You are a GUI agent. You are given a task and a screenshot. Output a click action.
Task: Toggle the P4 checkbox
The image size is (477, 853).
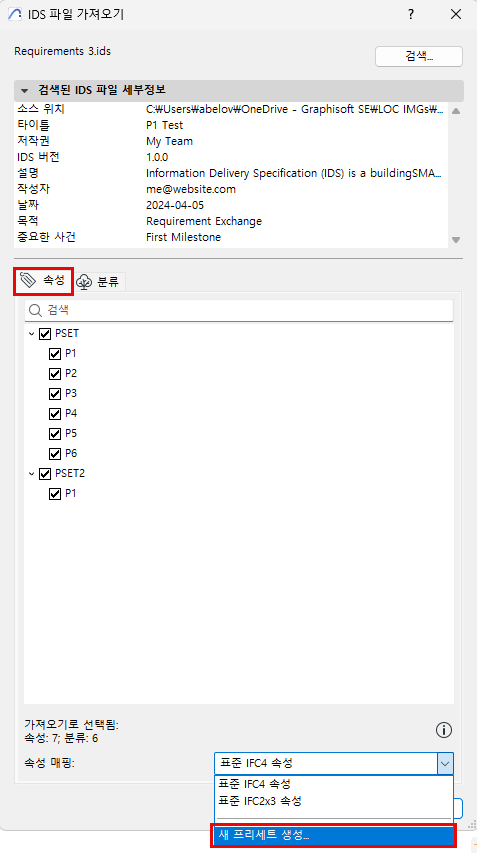tap(54, 414)
